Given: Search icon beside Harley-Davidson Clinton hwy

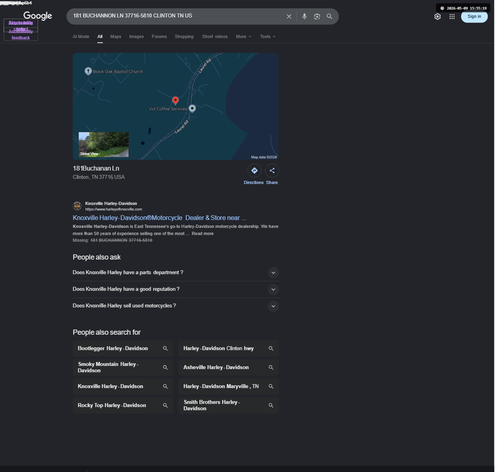Looking at the screenshot, I should pyautogui.click(x=271, y=348).
